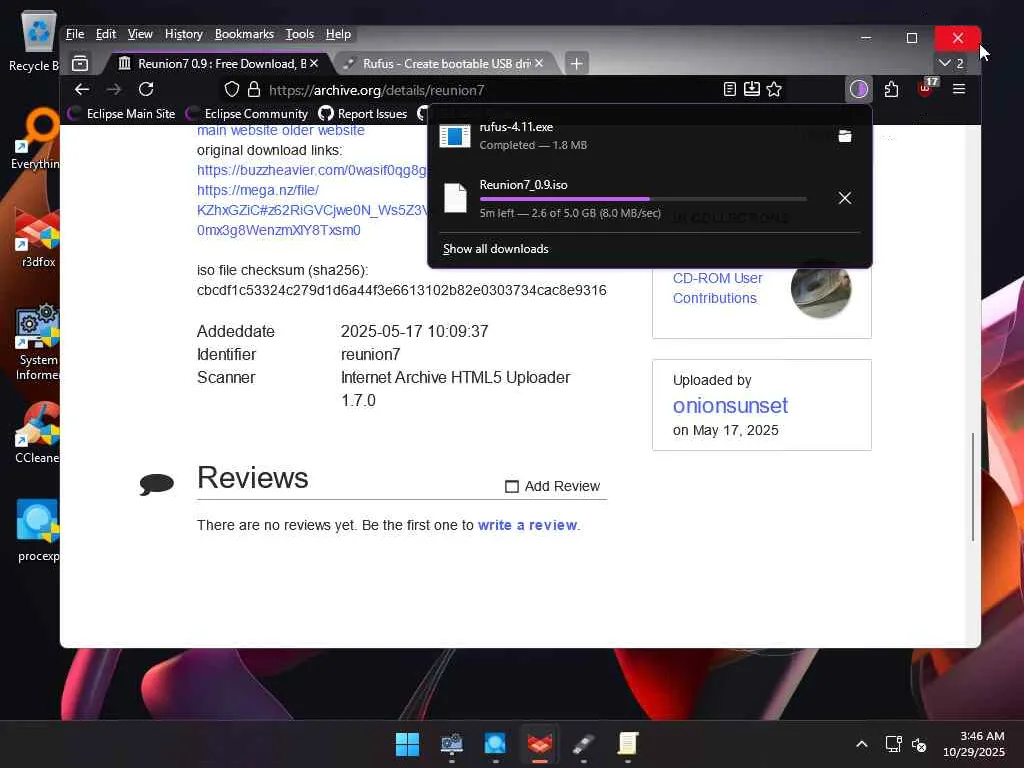Click the Addeddate value 2025-05-17 10:09:37

(415, 332)
